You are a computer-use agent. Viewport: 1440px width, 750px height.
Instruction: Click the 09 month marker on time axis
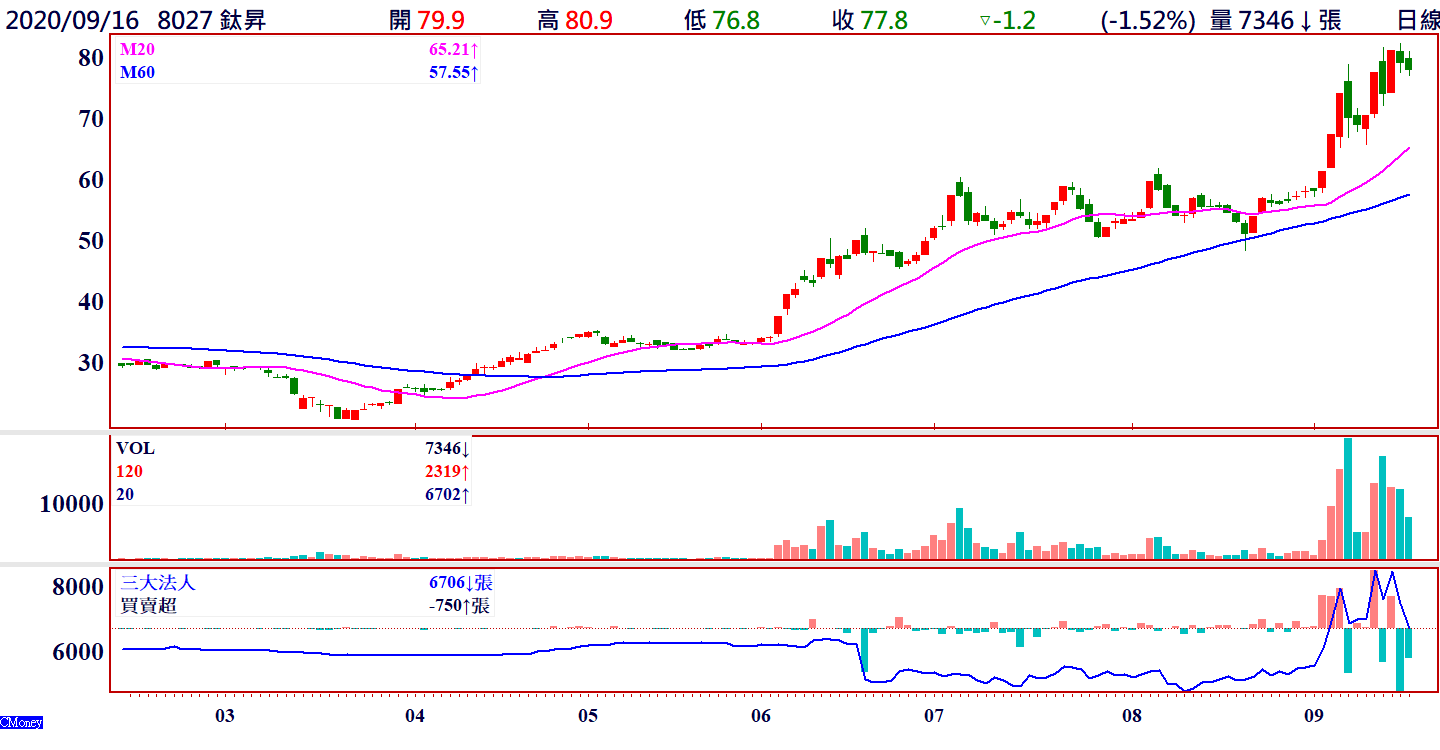point(1314,716)
